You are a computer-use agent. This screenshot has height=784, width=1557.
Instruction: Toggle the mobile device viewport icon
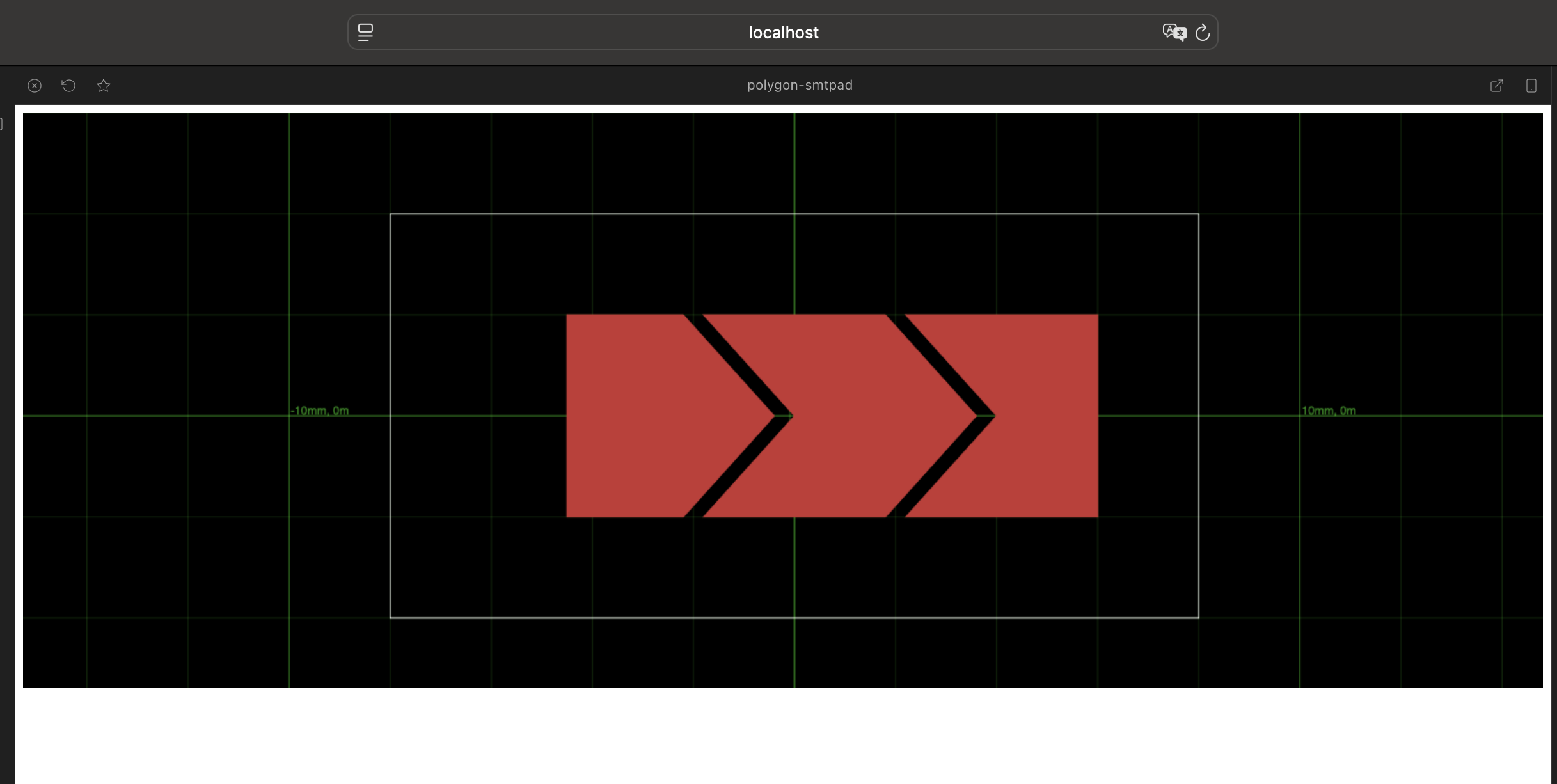click(x=1531, y=86)
